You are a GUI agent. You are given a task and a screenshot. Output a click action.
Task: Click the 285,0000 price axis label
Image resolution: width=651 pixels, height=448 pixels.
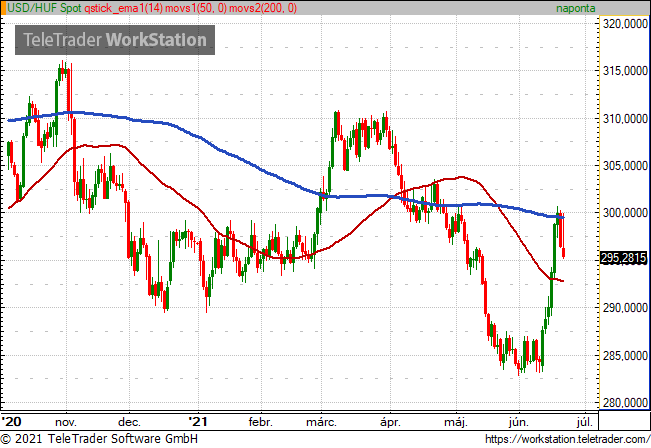(625, 356)
